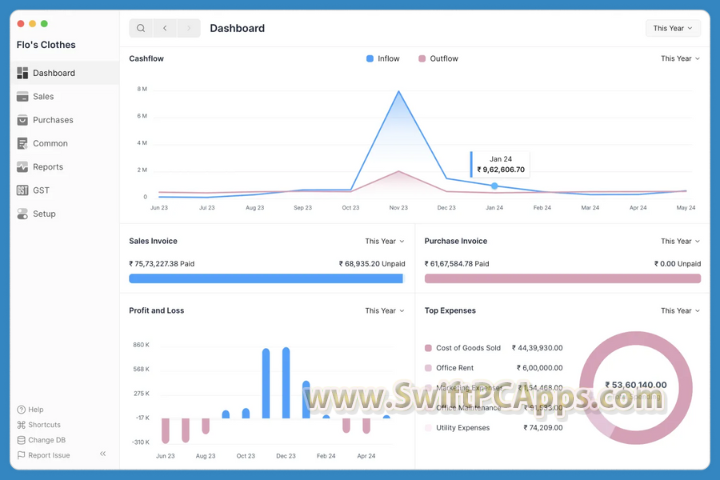Click the Purchases sidebar icon
The image size is (720, 480).
click(x=23, y=120)
